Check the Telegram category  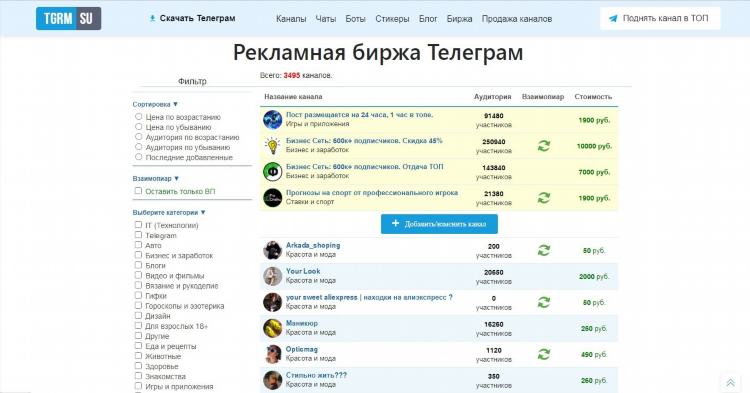138,235
